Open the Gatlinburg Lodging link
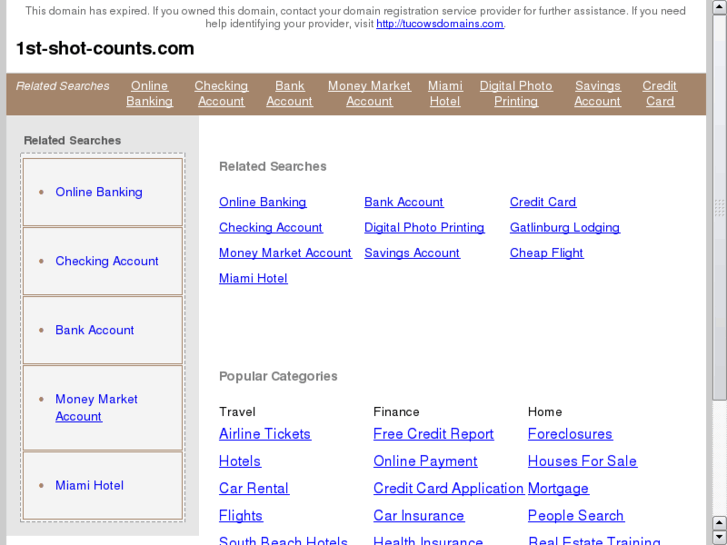This screenshot has height=545, width=727. (x=565, y=228)
